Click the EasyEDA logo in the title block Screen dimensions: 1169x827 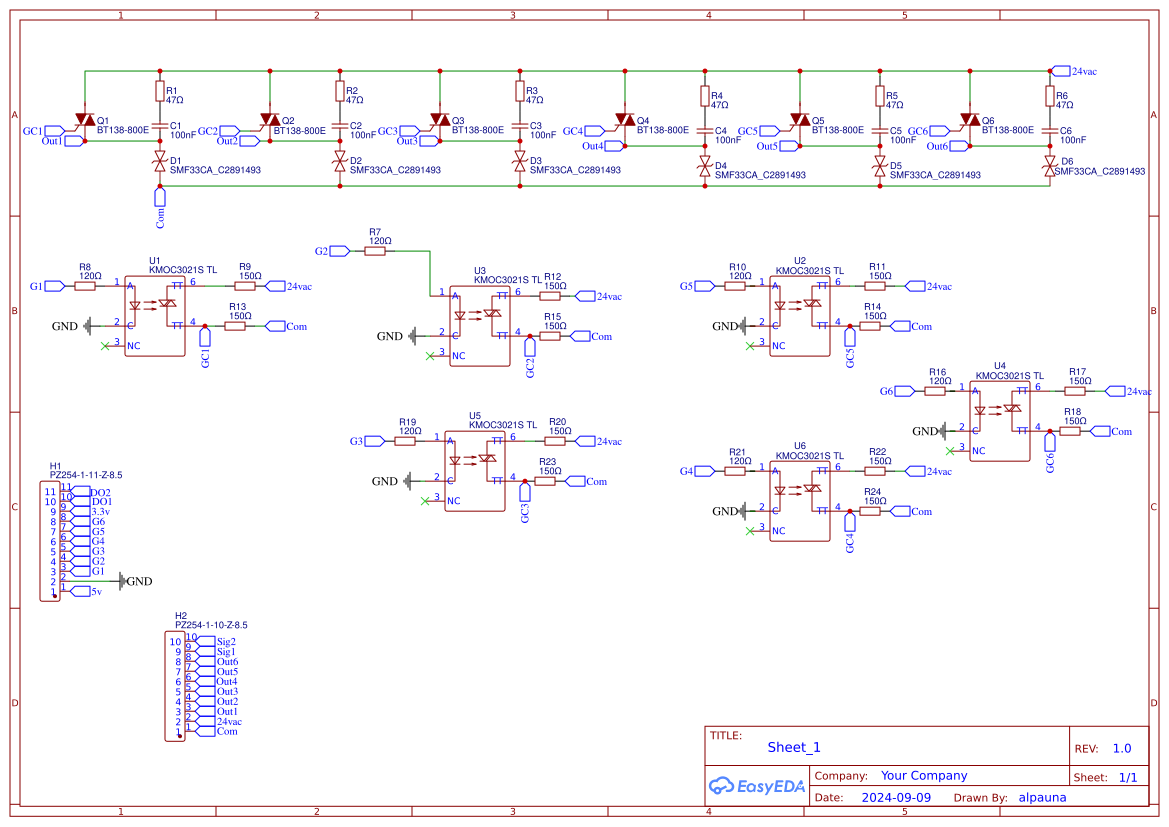(x=755, y=786)
